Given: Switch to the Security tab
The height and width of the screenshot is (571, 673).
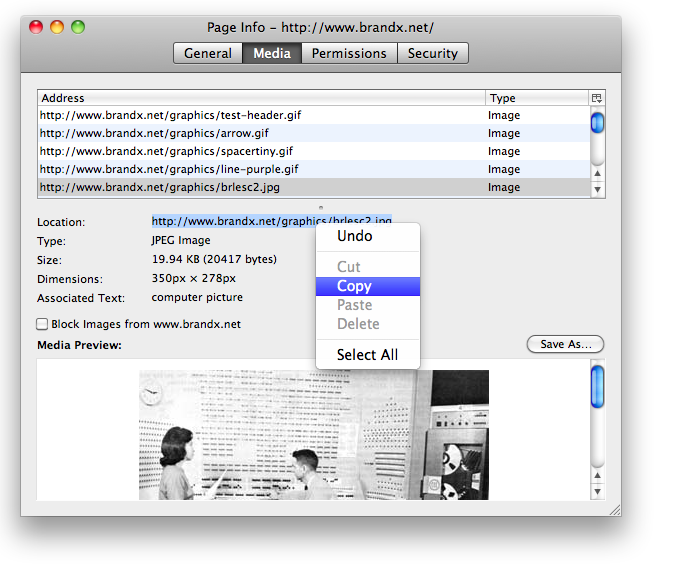Looking at the screenshot, I should point(433,54).
